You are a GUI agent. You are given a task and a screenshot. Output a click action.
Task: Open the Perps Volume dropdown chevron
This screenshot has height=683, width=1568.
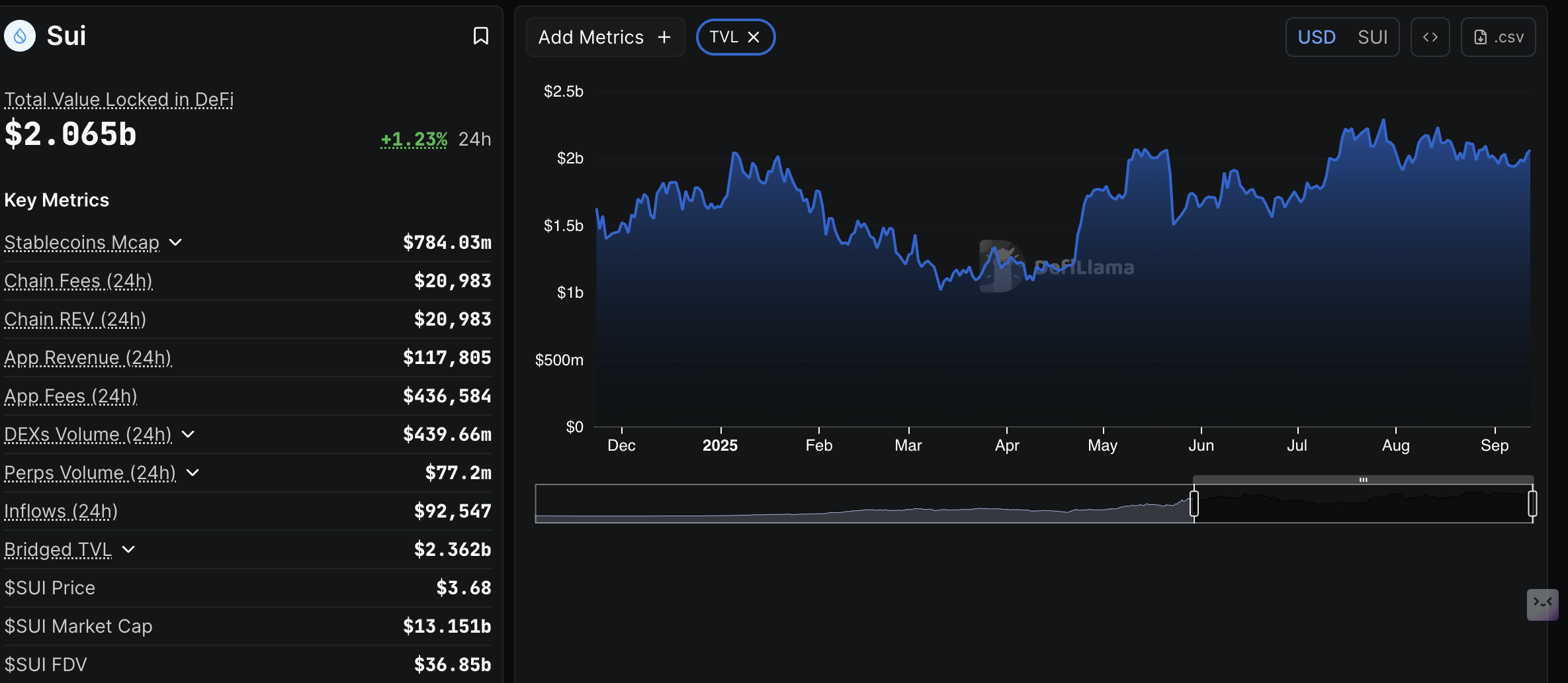tap(193, 474)
